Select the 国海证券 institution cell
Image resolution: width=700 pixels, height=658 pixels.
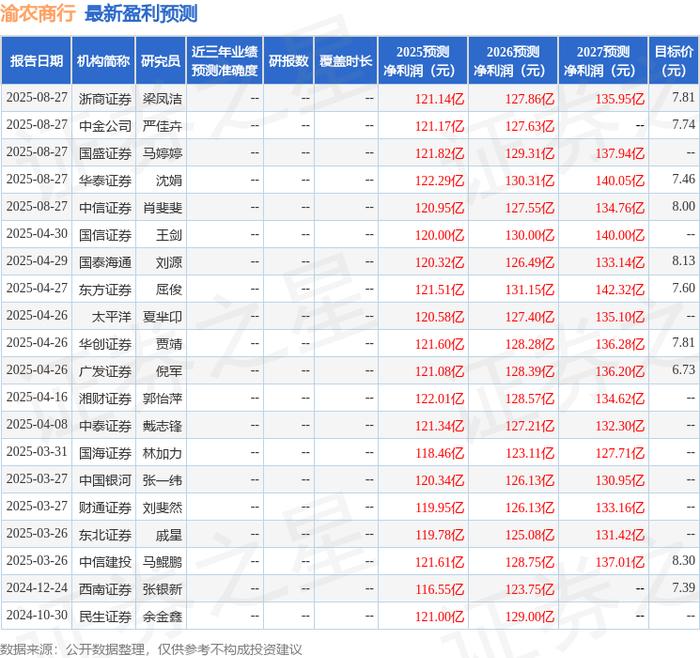coord(105,453)
